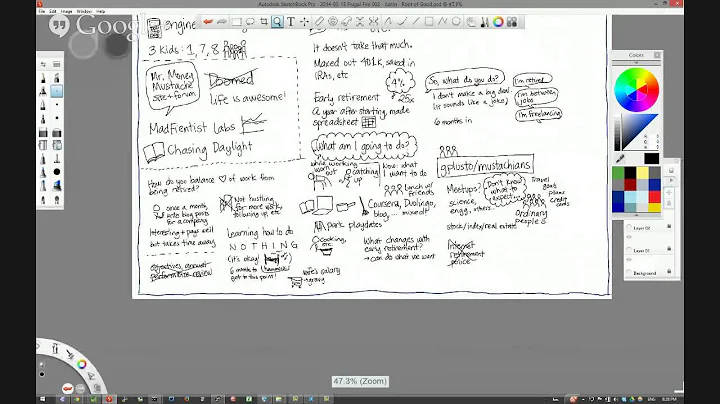The image size is (720, 404).
Task: Select the Move/Transform layer tool
Action: pos(304,22)
